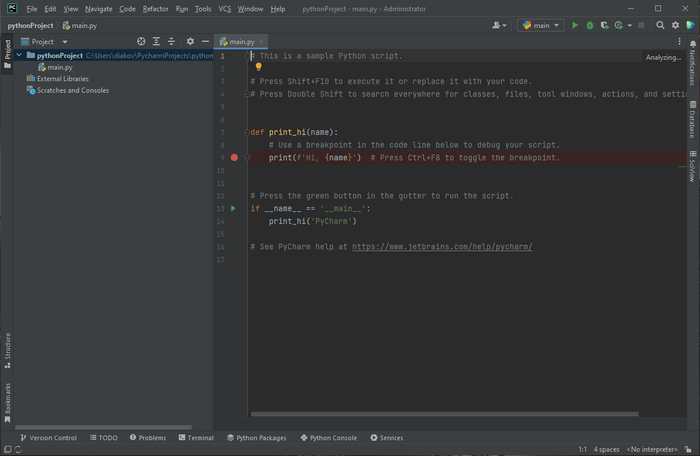
Task: Toggle the breakpoint on line 9
Action: 234,158
